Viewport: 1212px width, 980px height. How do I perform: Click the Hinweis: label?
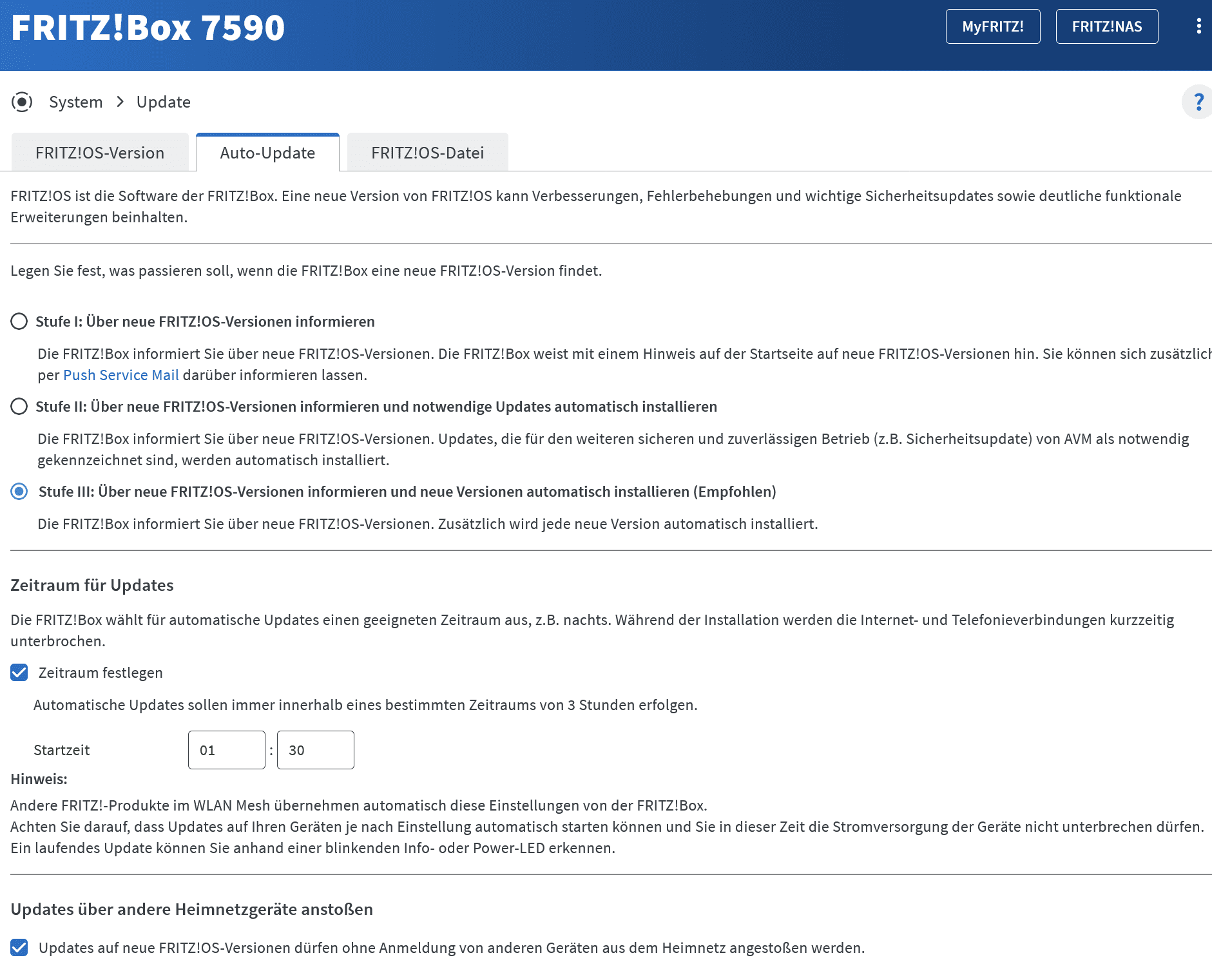[x=39, y=779]
